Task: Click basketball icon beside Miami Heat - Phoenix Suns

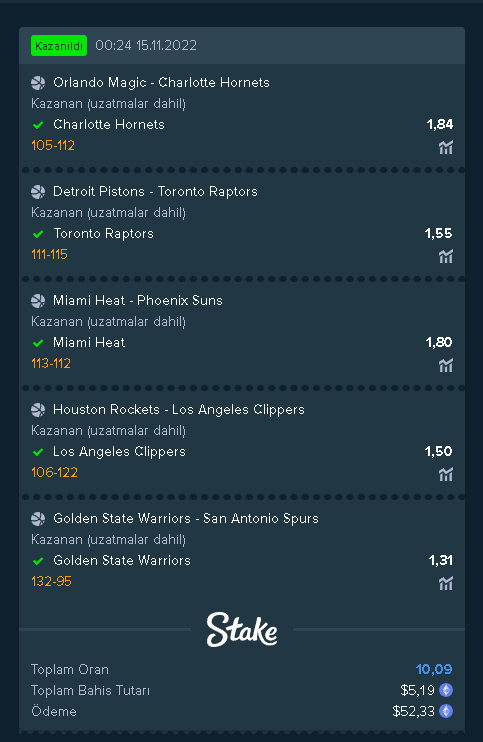Action: pos(38,300)
